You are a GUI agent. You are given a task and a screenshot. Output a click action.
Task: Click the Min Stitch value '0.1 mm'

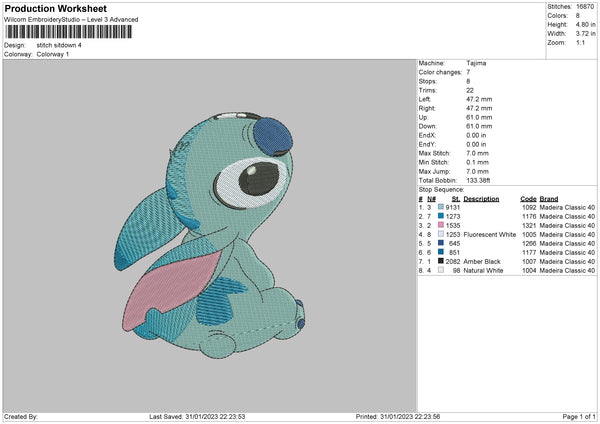coord(478,162)
